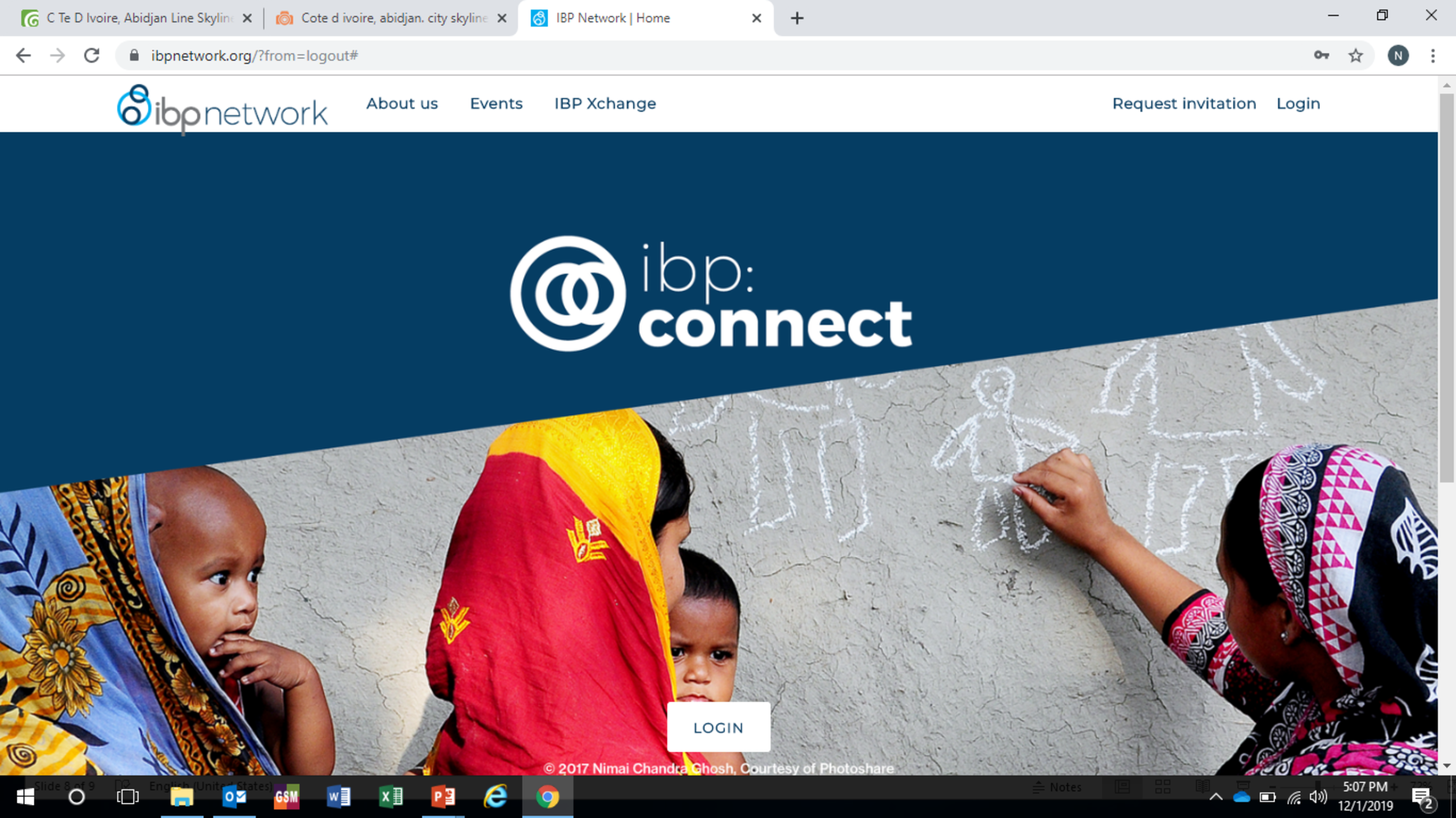Open the Events menu item
This screenshot has width=1456, height=818.
tap(496, 103)
